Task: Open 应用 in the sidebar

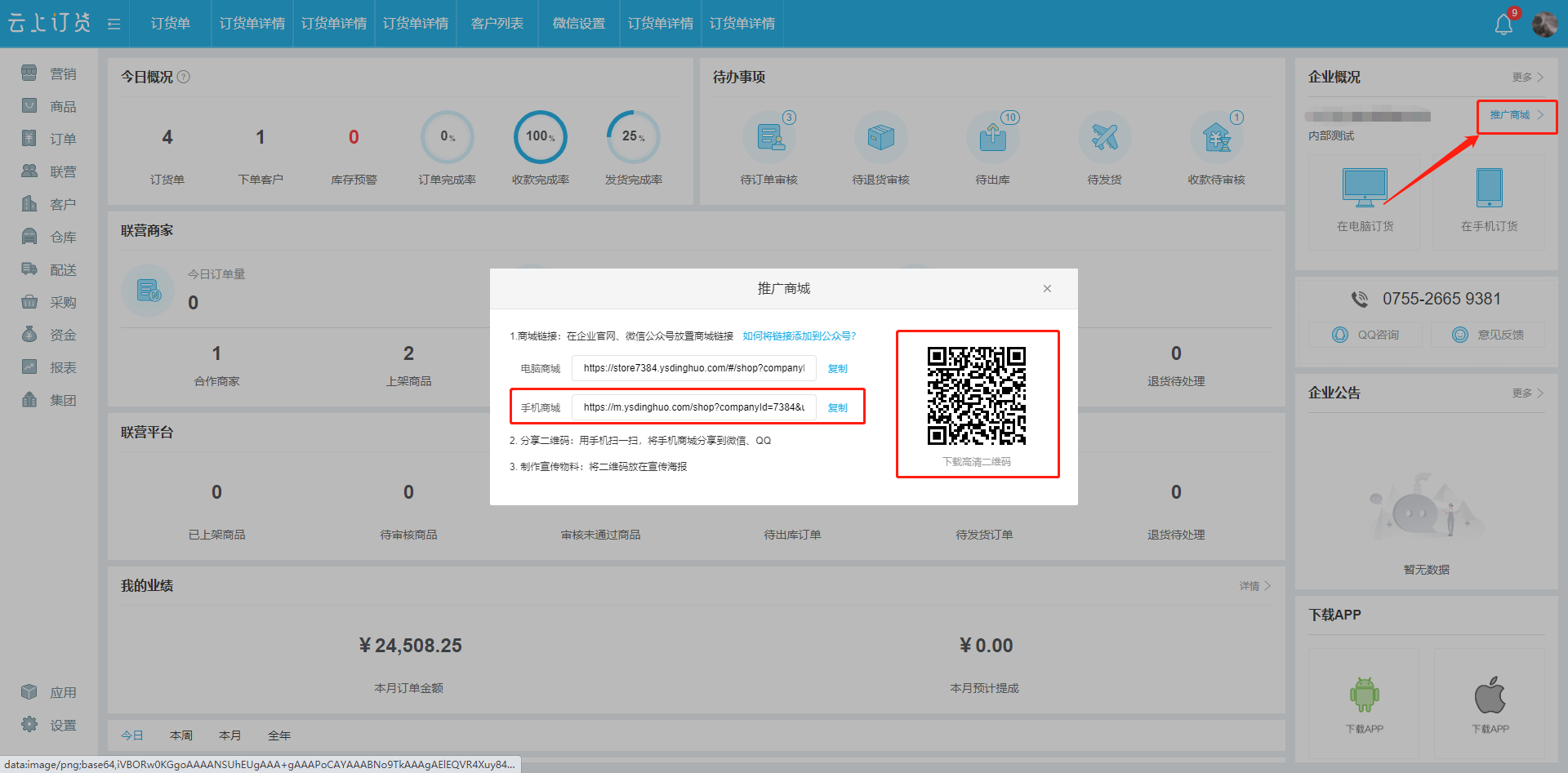Action: click(x=49, y=692)
